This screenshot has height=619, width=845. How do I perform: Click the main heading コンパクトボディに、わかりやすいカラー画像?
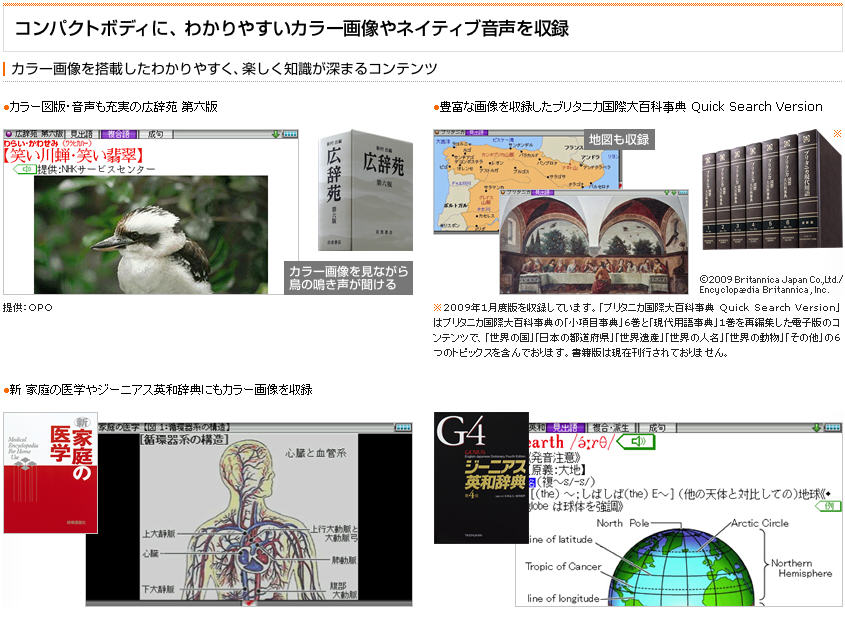click(292, 29)
